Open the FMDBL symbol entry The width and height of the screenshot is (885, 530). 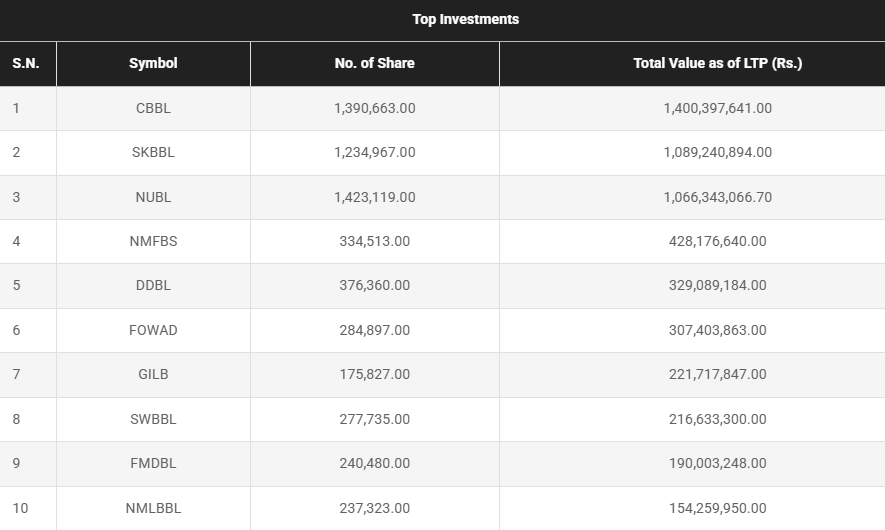click(x=153, y=463)
